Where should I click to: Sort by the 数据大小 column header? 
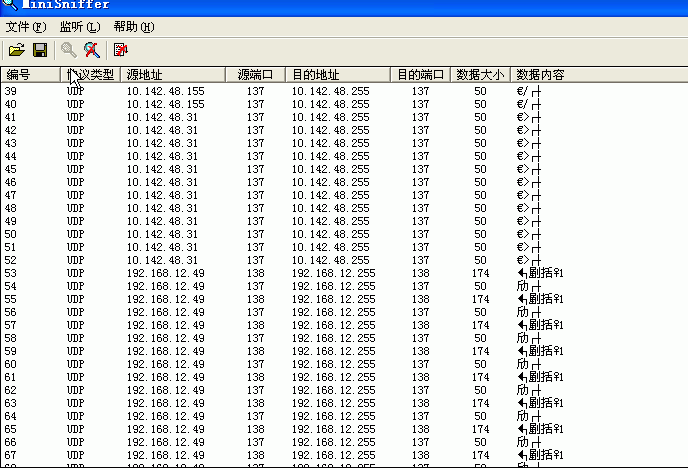[x=480, y=75]
